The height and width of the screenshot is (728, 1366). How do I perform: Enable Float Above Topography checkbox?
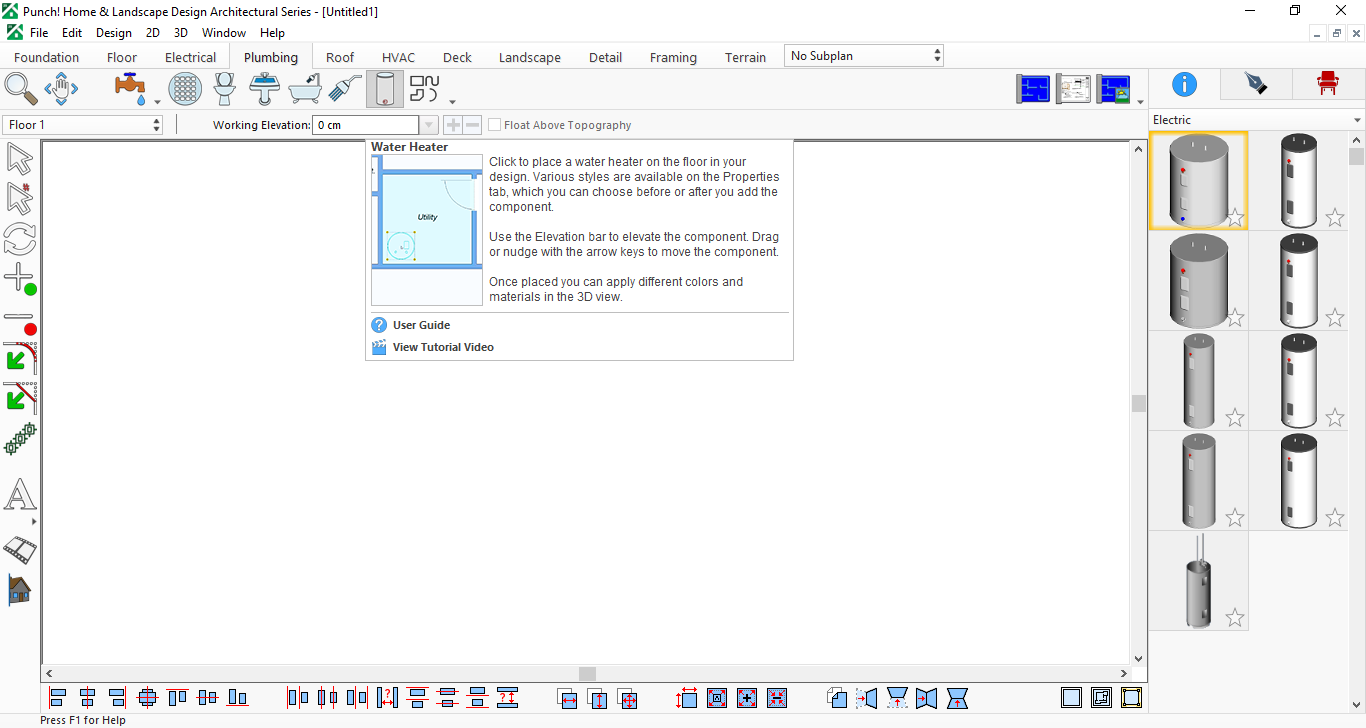(495, 125)
